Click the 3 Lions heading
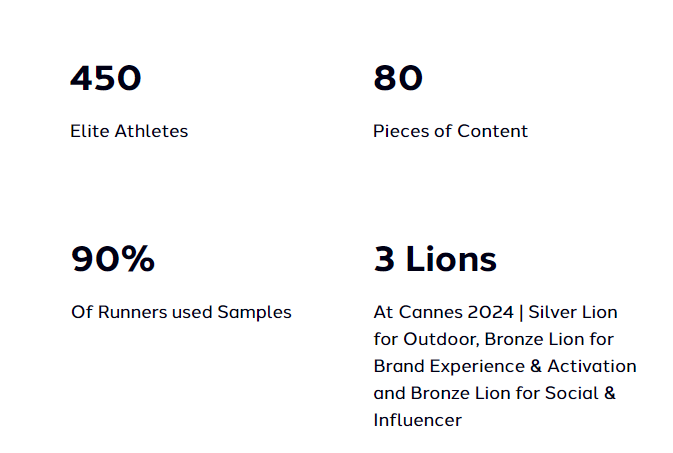This screenshot has width=673, height=453. point(435,259)
